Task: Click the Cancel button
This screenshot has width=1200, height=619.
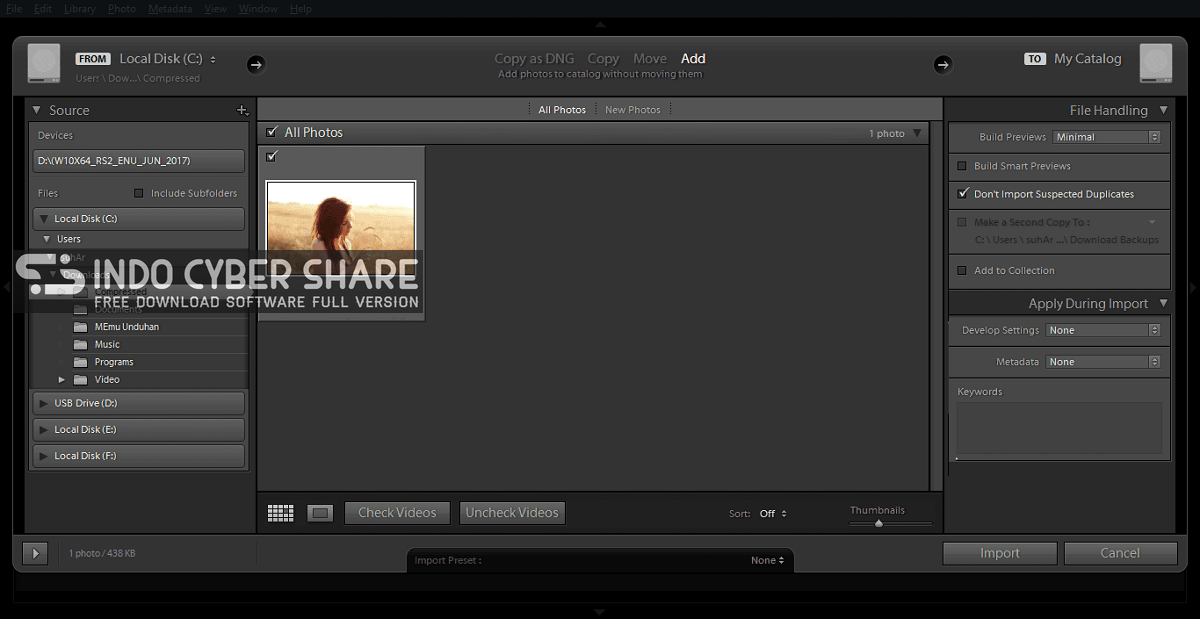Action: click(x=1120, y=553)
